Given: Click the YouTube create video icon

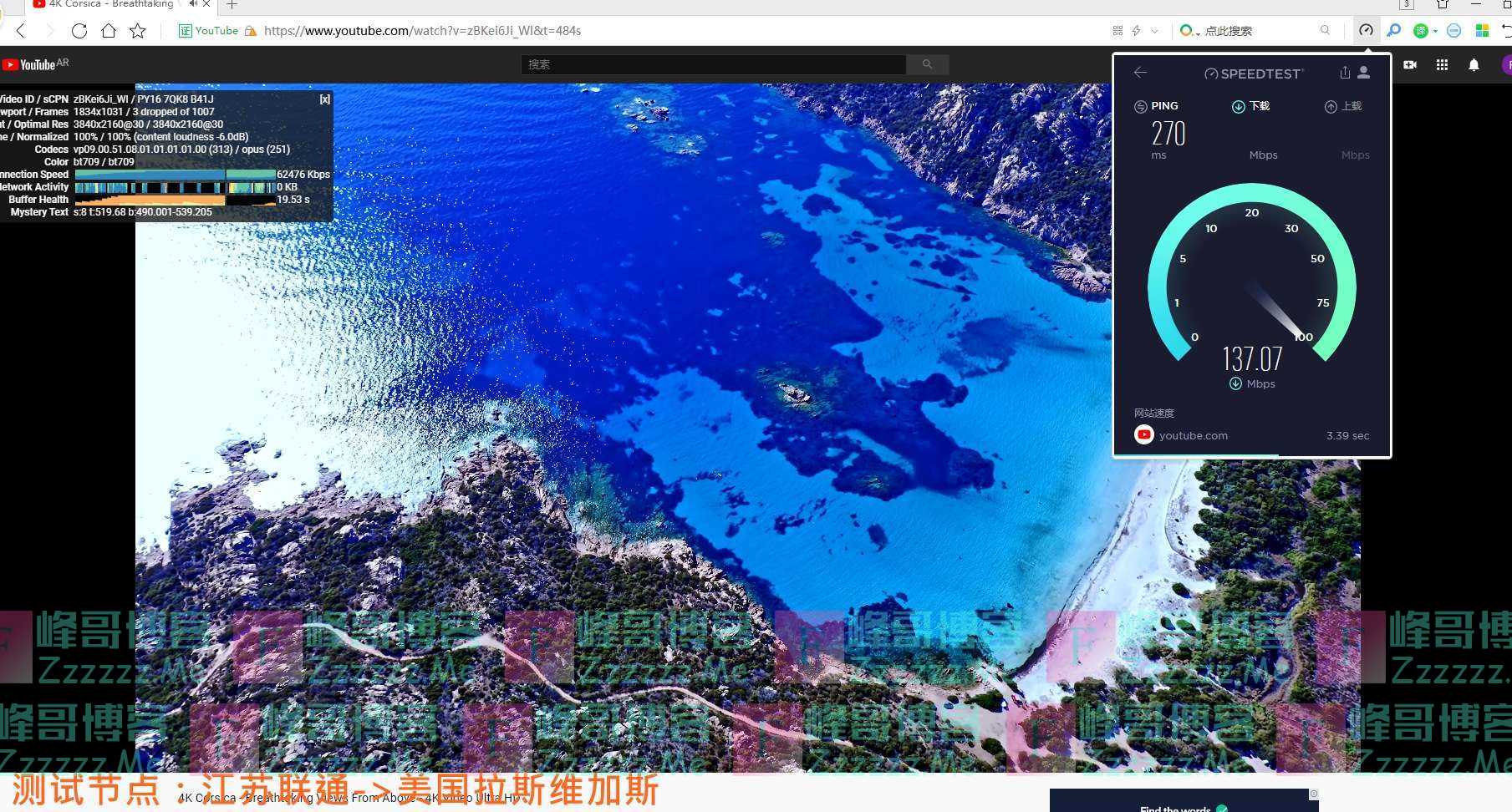Looking at the screenshot, I should click(1410, 65).
